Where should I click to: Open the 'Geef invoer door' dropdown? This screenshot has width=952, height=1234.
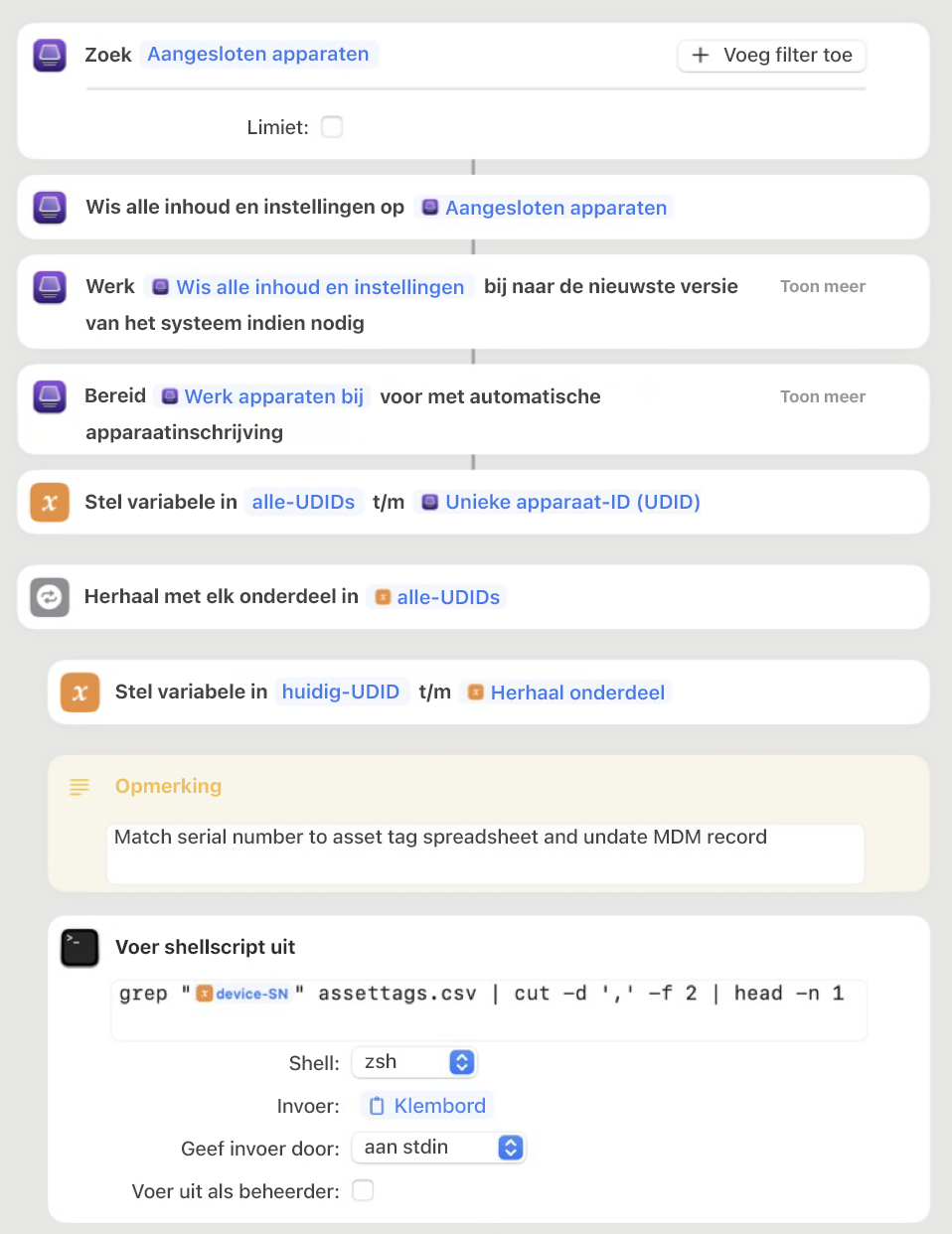click(439, 1148)
